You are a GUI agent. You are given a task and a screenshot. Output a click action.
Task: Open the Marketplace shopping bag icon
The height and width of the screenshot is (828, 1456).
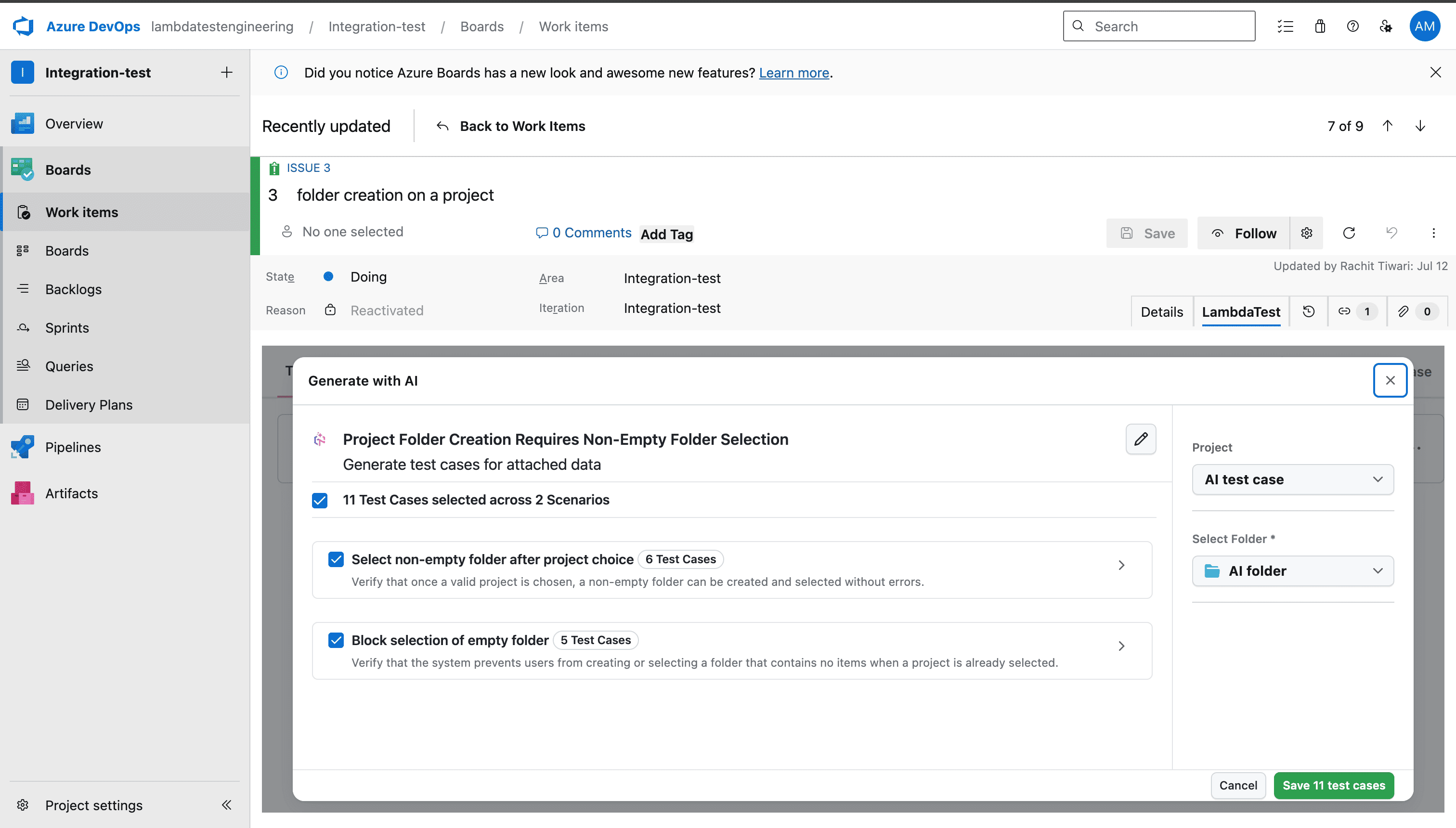[1320, 26]
